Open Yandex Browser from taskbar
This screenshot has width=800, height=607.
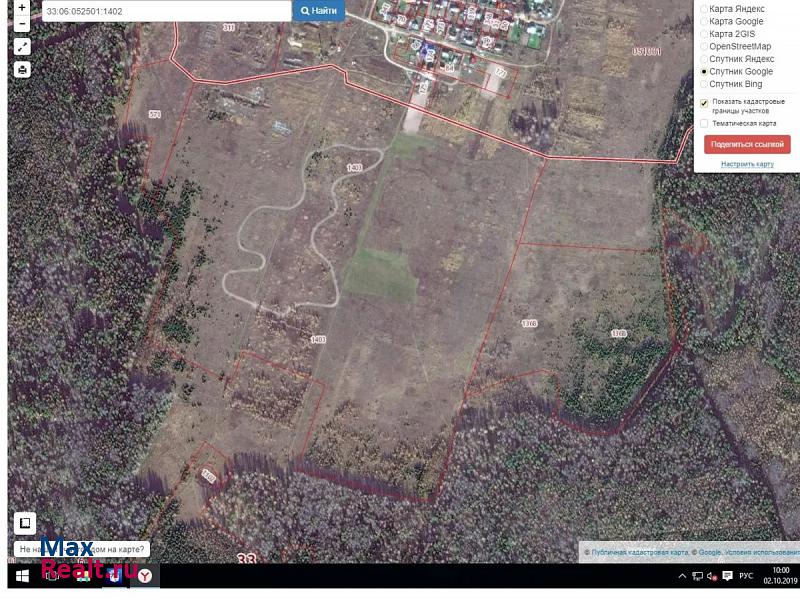click(145, 576)
